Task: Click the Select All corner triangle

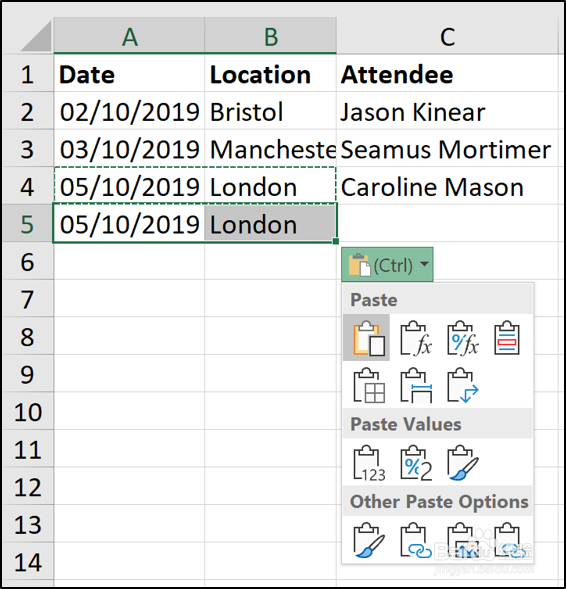Action: [34, 36]
